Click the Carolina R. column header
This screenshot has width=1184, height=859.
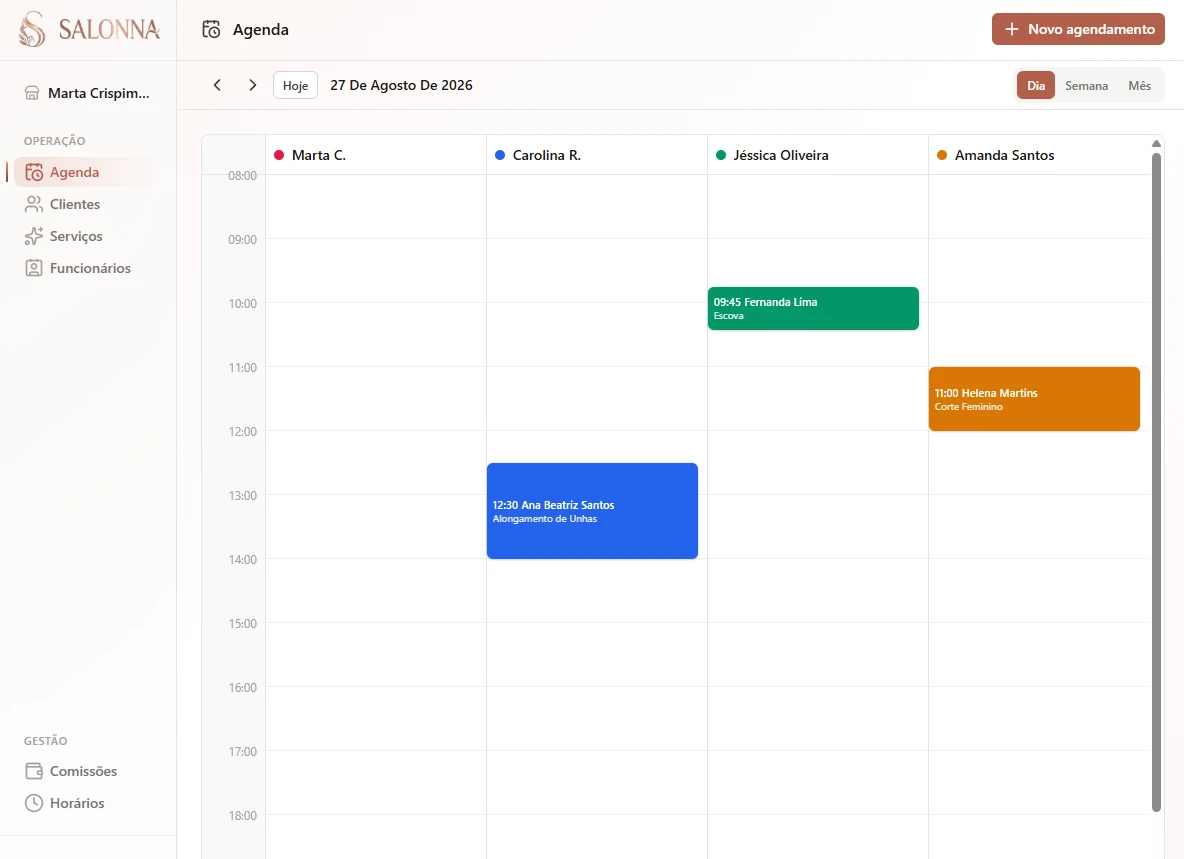pyautogui.click(x=597, y=155)
